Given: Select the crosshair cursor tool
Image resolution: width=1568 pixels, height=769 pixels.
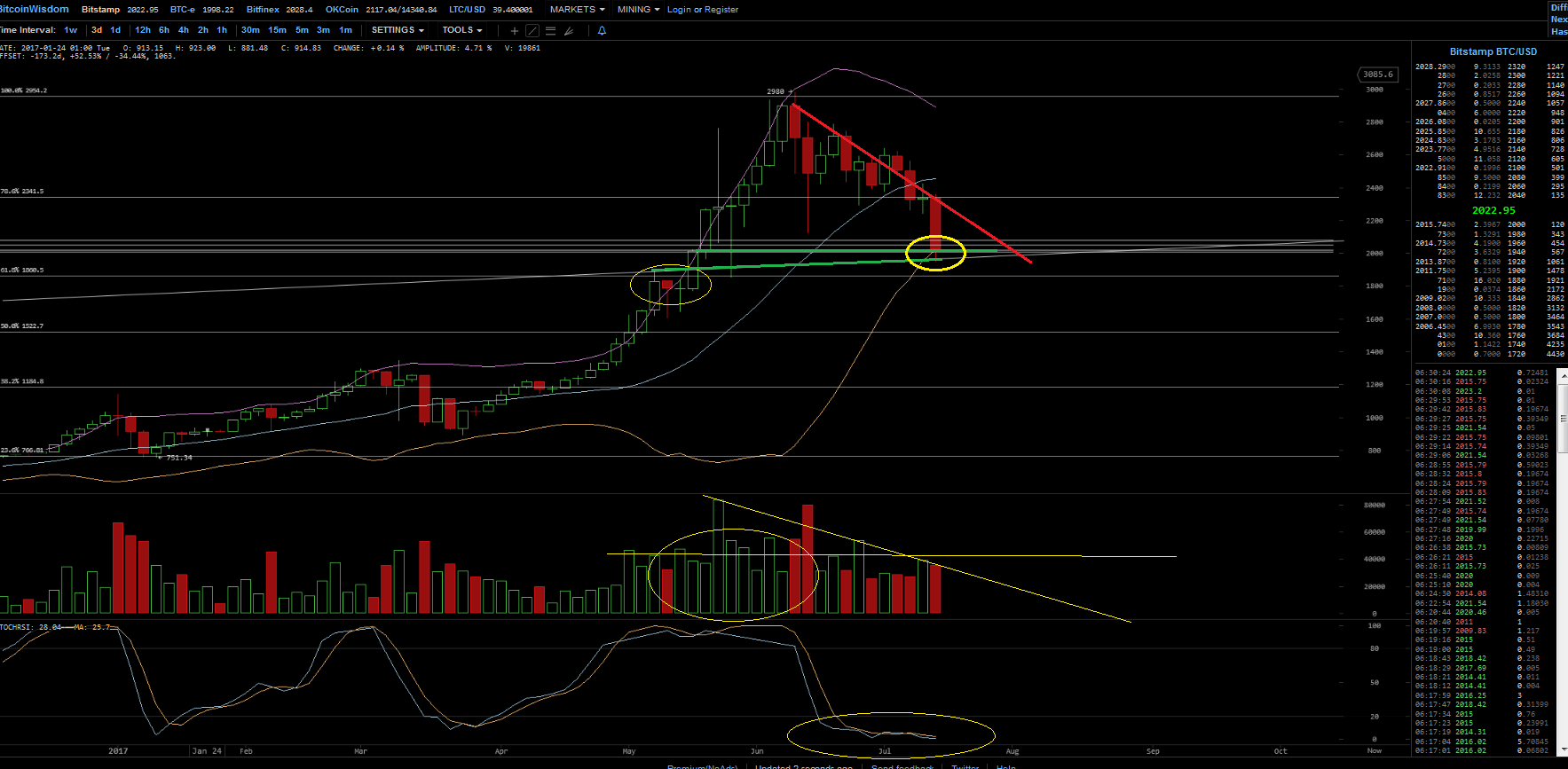Looking at the screenshot, I should coord(514,31).
